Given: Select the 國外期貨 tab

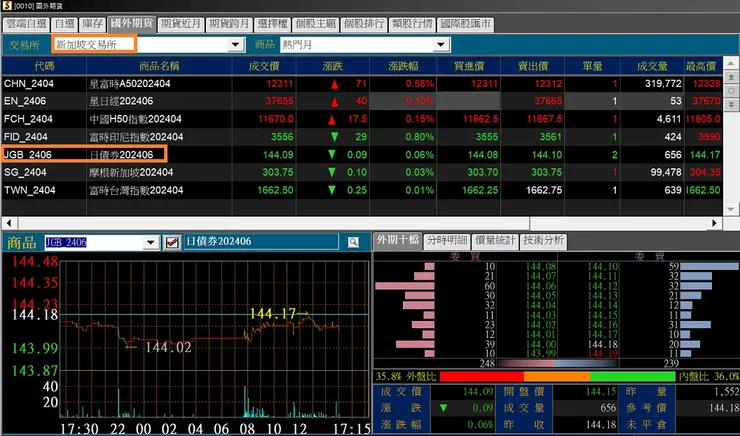Looking at the screenshot, I should pos(132,23).
